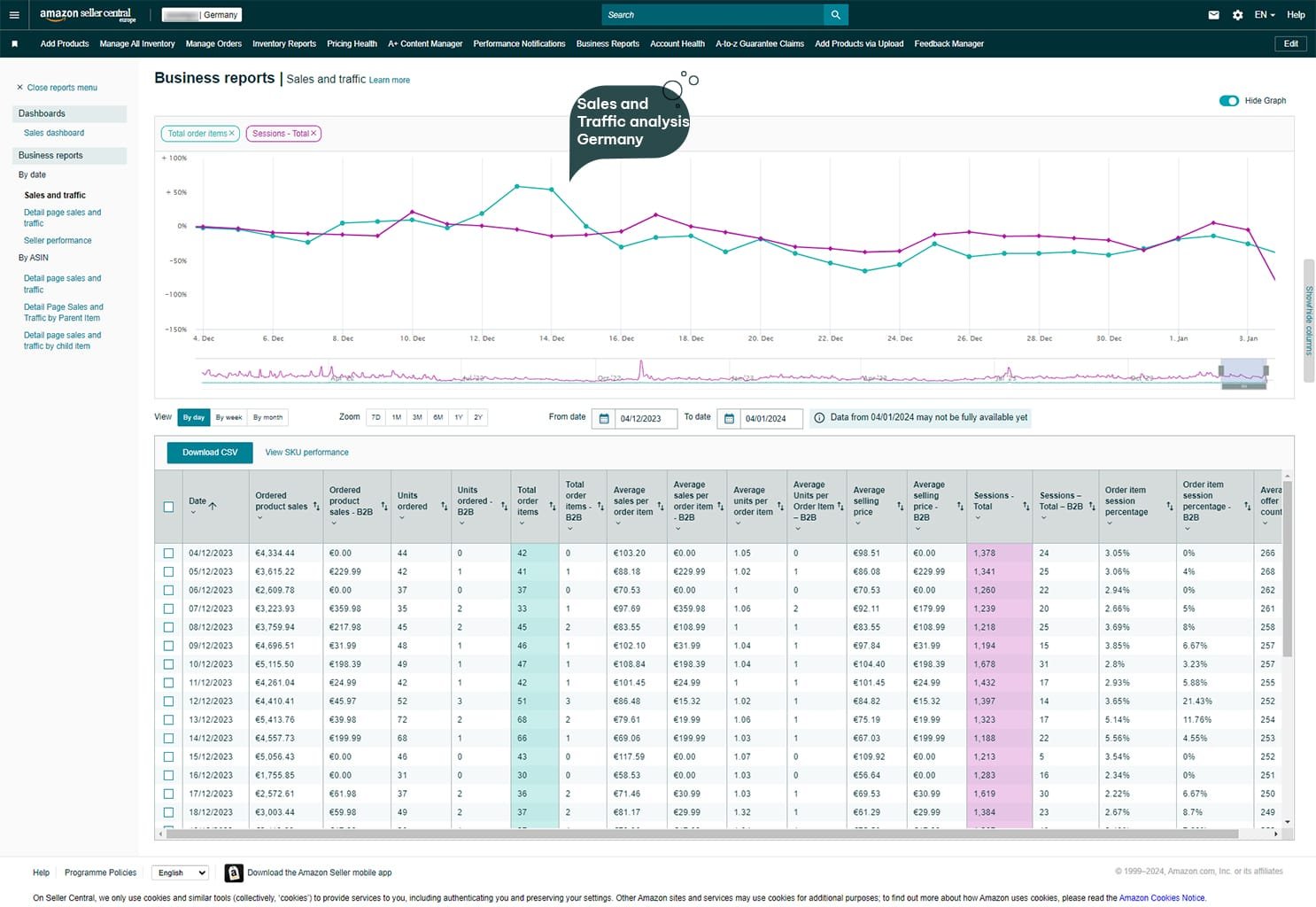Viewport: 1316px width, 907px height.
Task: Open the View SKU performance link
Action: pyautogui.click(x=306, y=453)
